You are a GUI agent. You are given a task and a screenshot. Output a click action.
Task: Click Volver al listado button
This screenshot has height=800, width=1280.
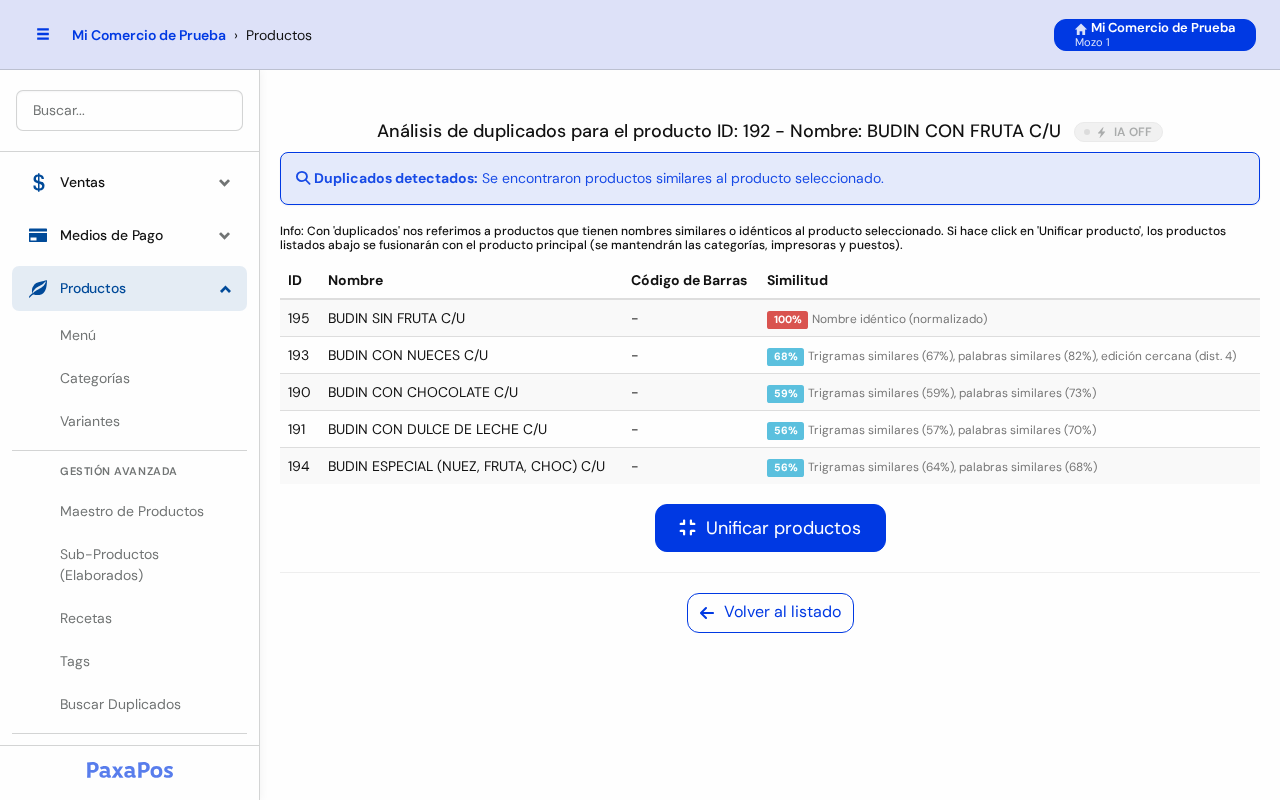pyautogui.click(x=770, y=613)
